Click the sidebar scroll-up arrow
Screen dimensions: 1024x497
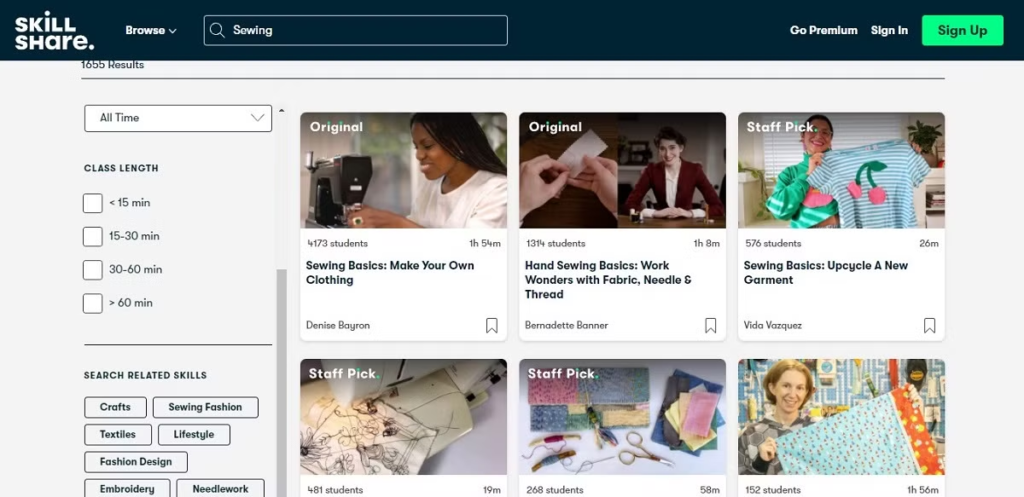[281, 110]
